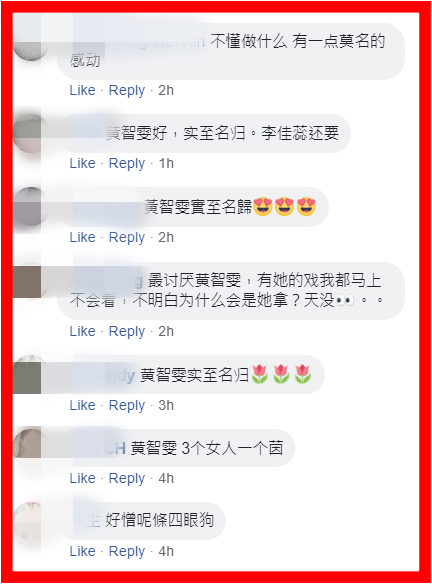
Task: Like the comment starting with 最讨厌黄智雯
Action: [x=82, y=331]
